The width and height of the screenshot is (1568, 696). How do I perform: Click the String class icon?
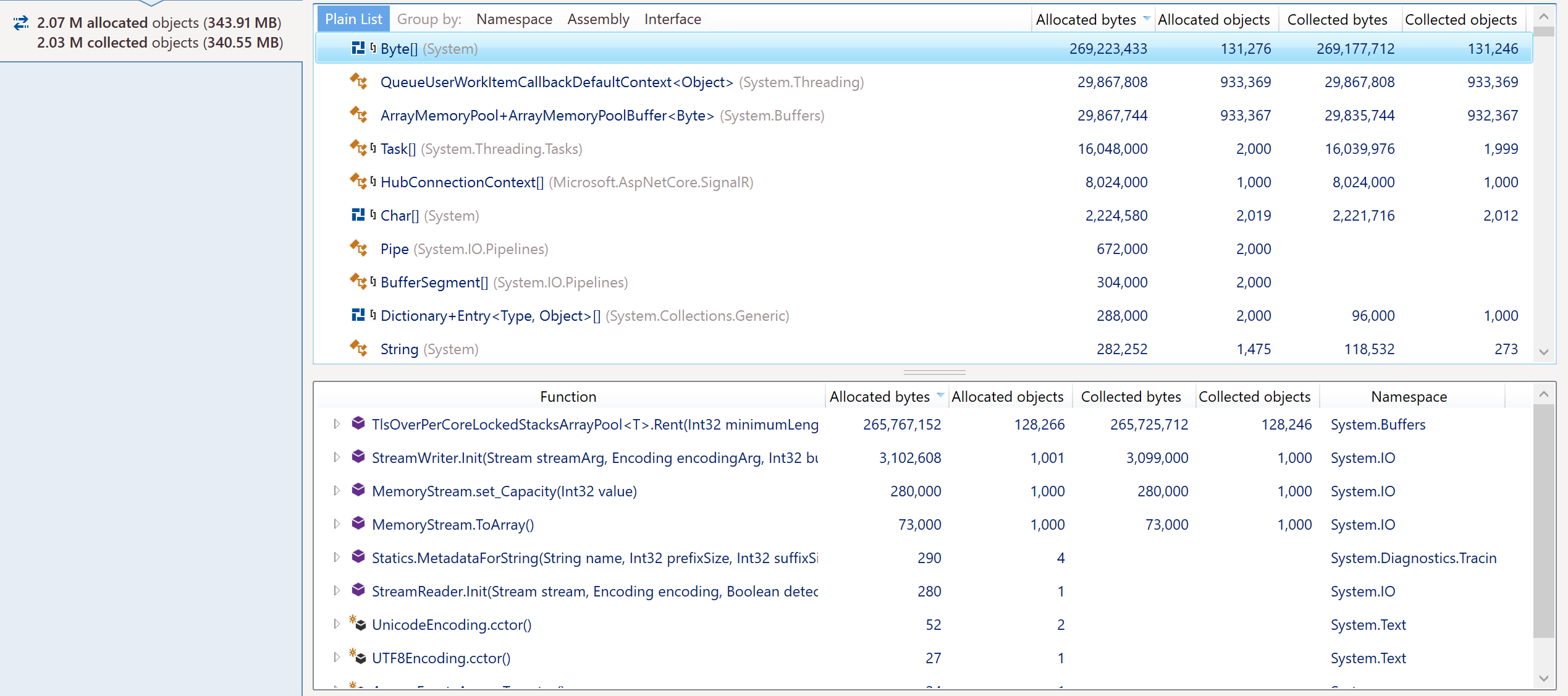click(x=358, y=349)
